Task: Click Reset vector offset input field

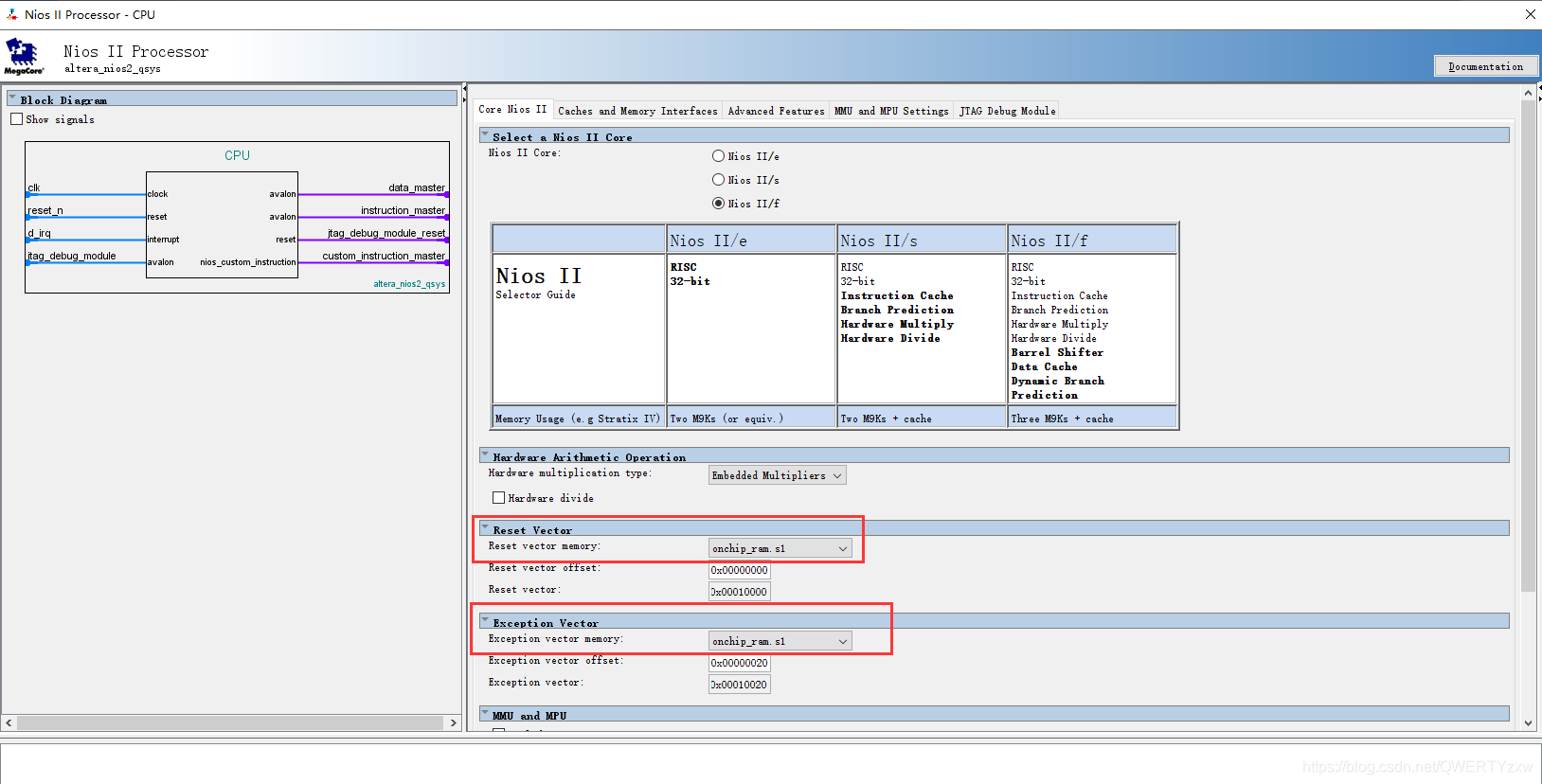Action: pos(740,570)
